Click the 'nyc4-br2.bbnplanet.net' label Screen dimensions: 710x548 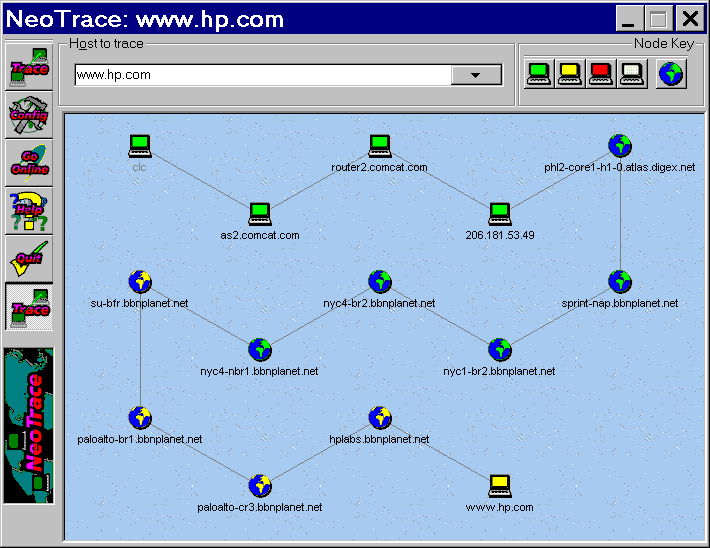coord(379,303)
